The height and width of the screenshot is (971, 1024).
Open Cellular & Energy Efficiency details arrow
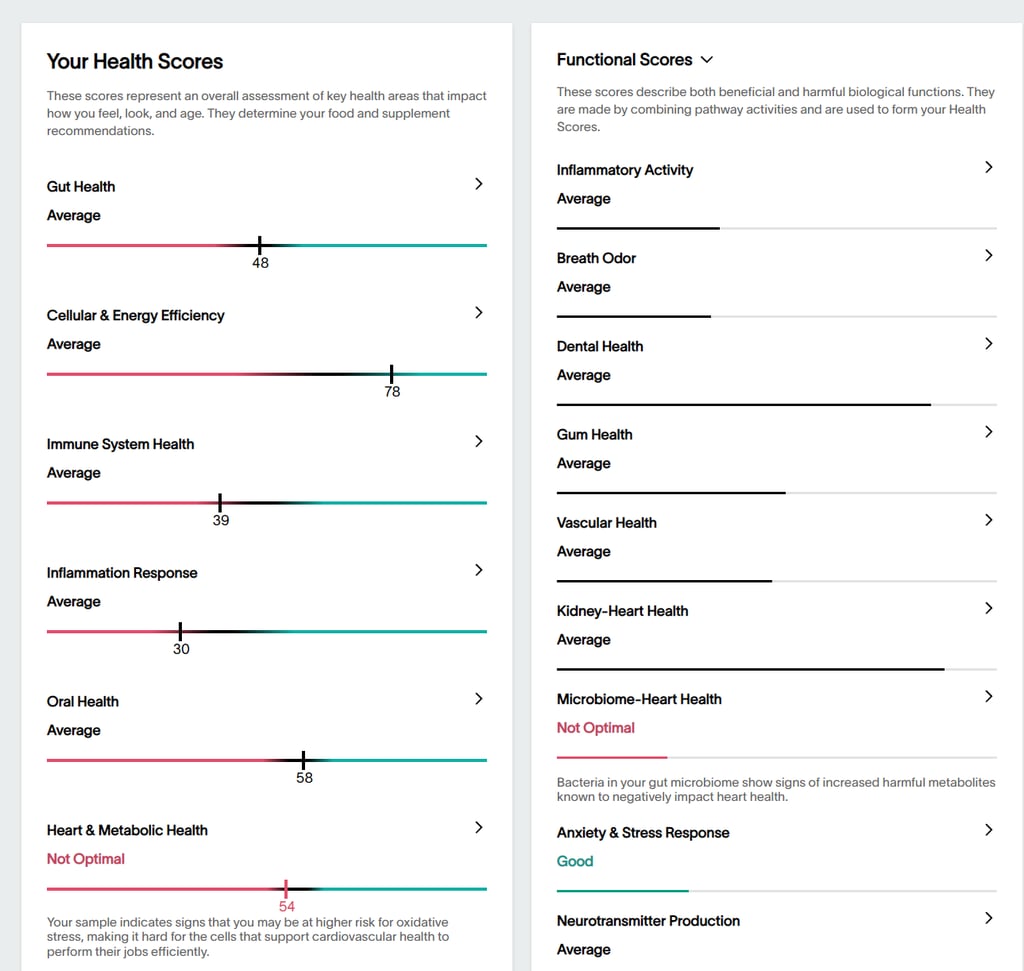click(478, 313)
